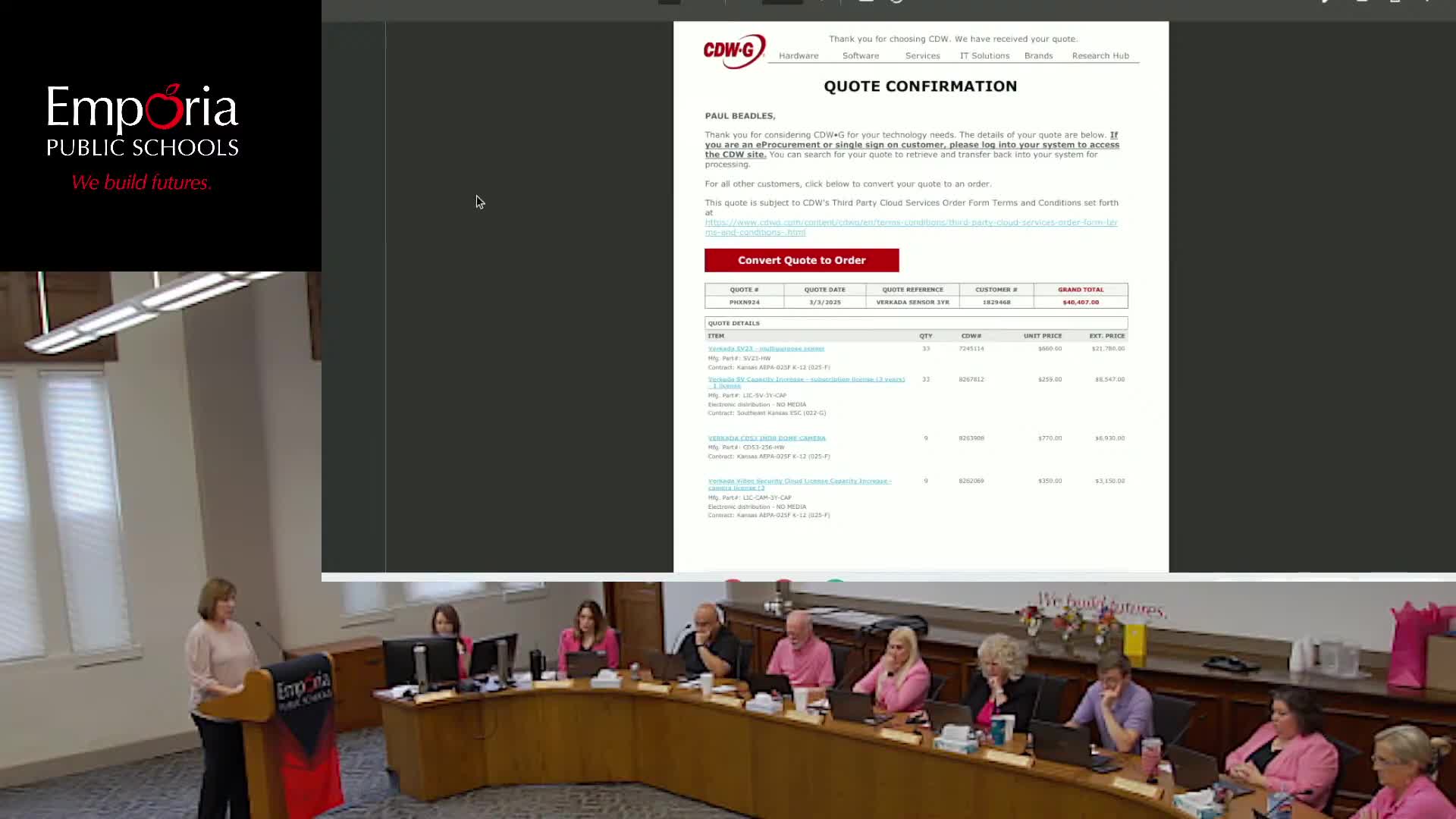Screen dimensions: 1456x819
Task: Open the Research Hub menu item
Action: coord(1100,55)
